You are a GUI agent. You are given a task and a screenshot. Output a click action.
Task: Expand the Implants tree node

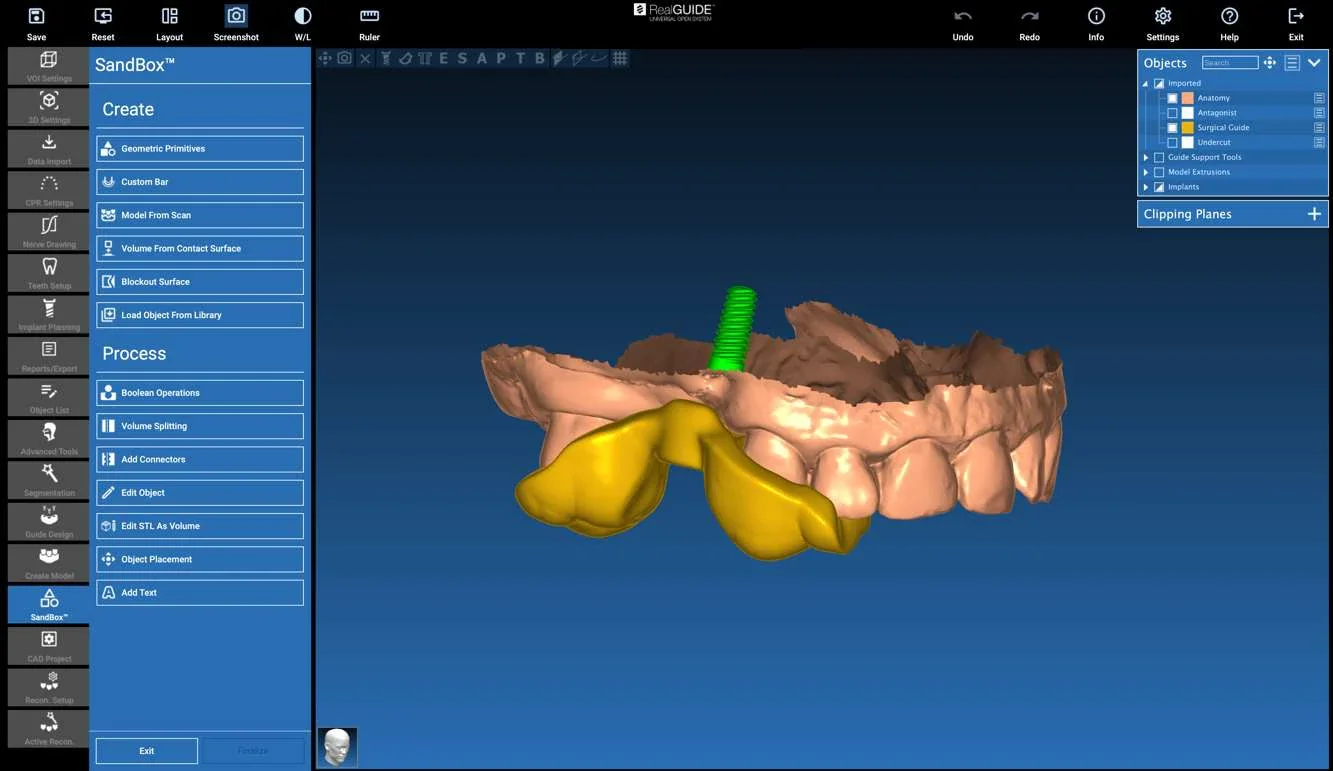tap(1146, 187)
